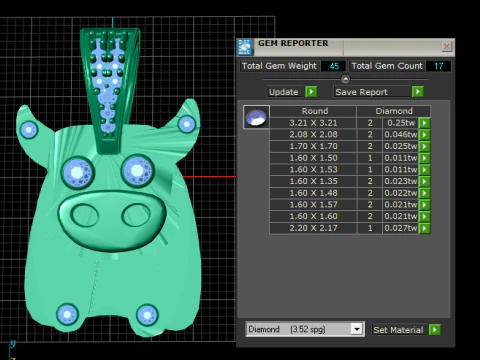Click green arrow for 2.20 X 2.17 row
Image resolution: width=480 pixels, height=360 pixels.
[424, 228]
